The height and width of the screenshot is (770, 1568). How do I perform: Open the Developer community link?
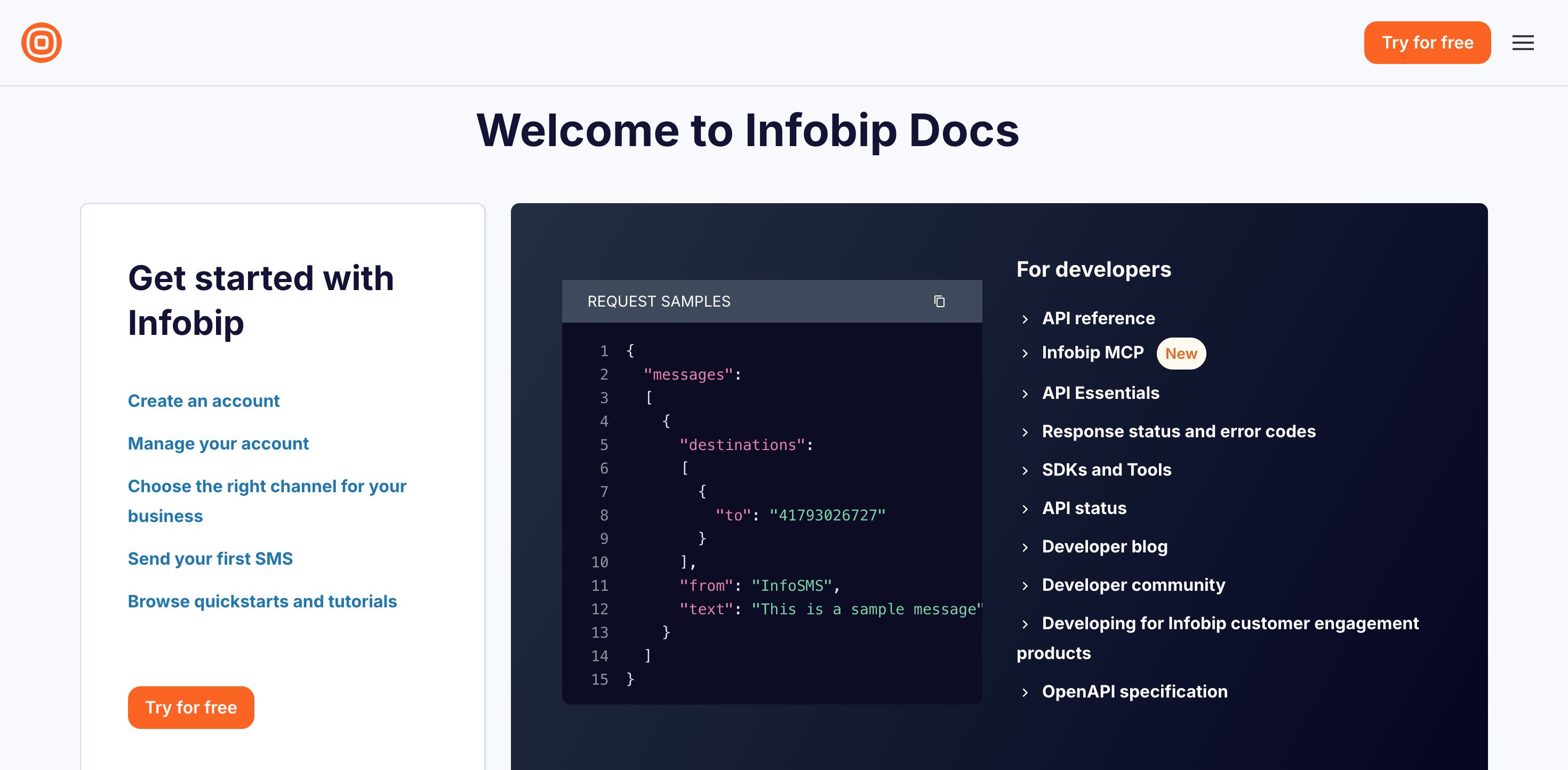click(x=1133, y=585)
